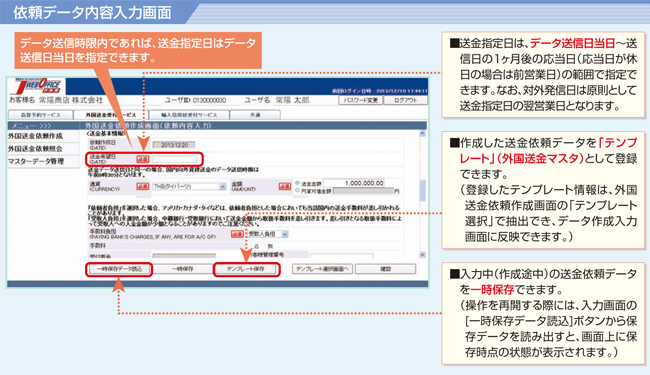Select the 送金金額 radio button
The width and height of the screenshot is (650, 375).
(297, 183)
